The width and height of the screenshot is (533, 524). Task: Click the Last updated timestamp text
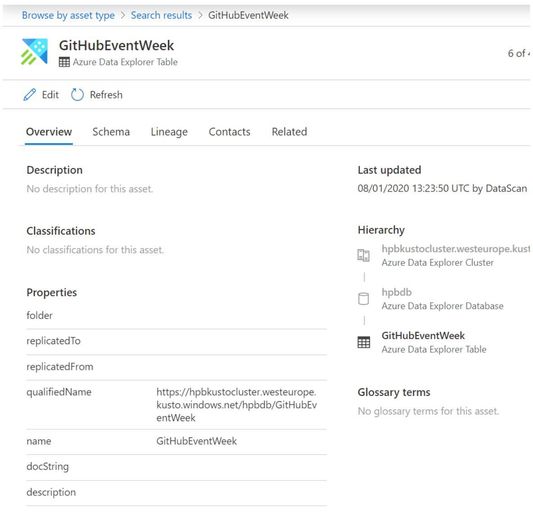coord(442,188)
